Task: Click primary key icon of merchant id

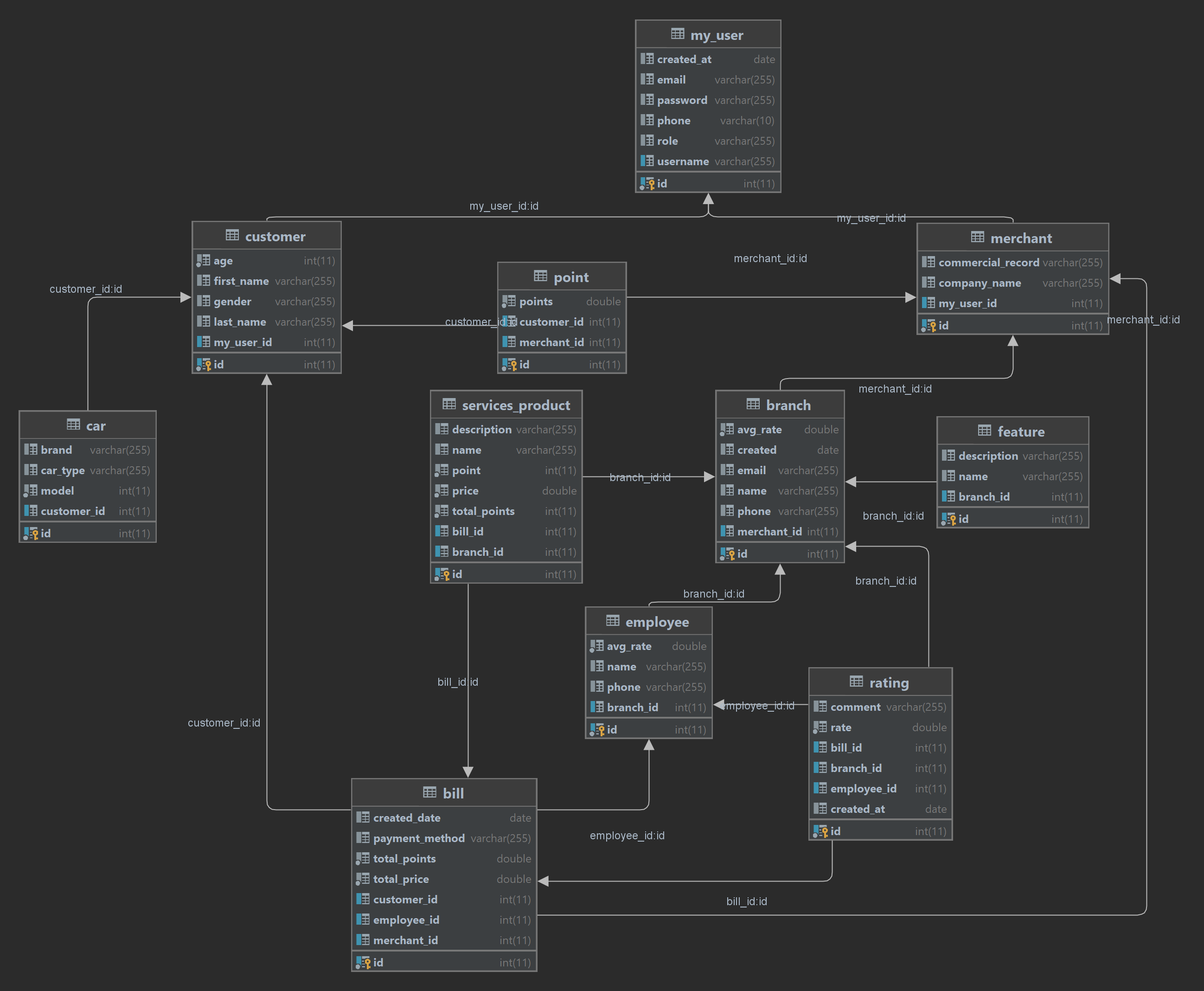Action: click(929, 325)
